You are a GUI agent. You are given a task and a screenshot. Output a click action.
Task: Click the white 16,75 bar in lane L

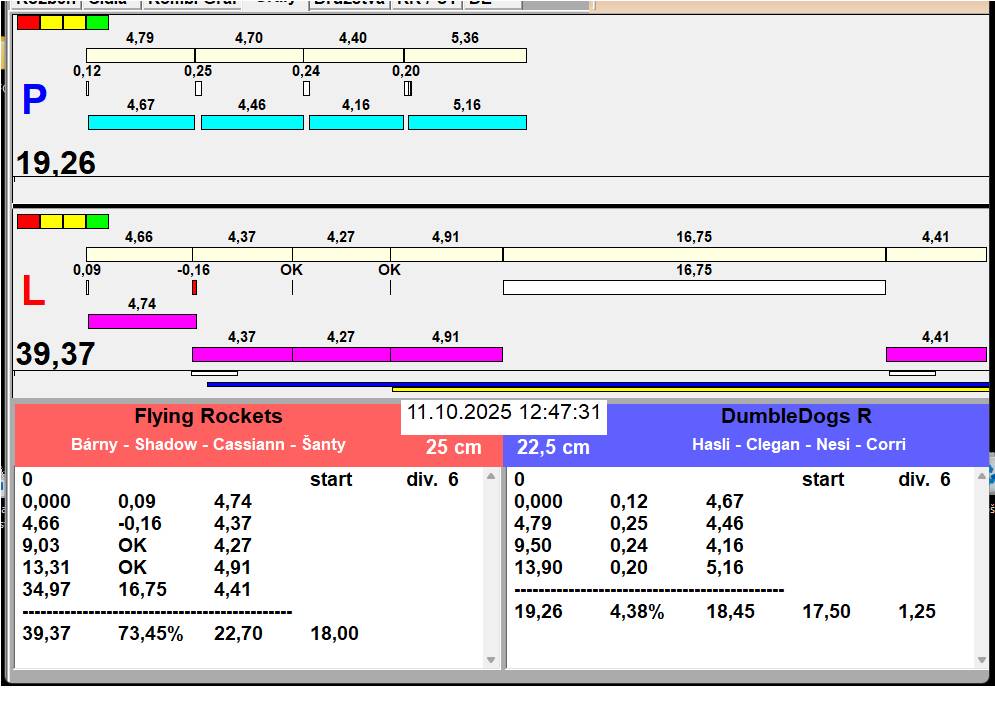[x=693, y=288]
